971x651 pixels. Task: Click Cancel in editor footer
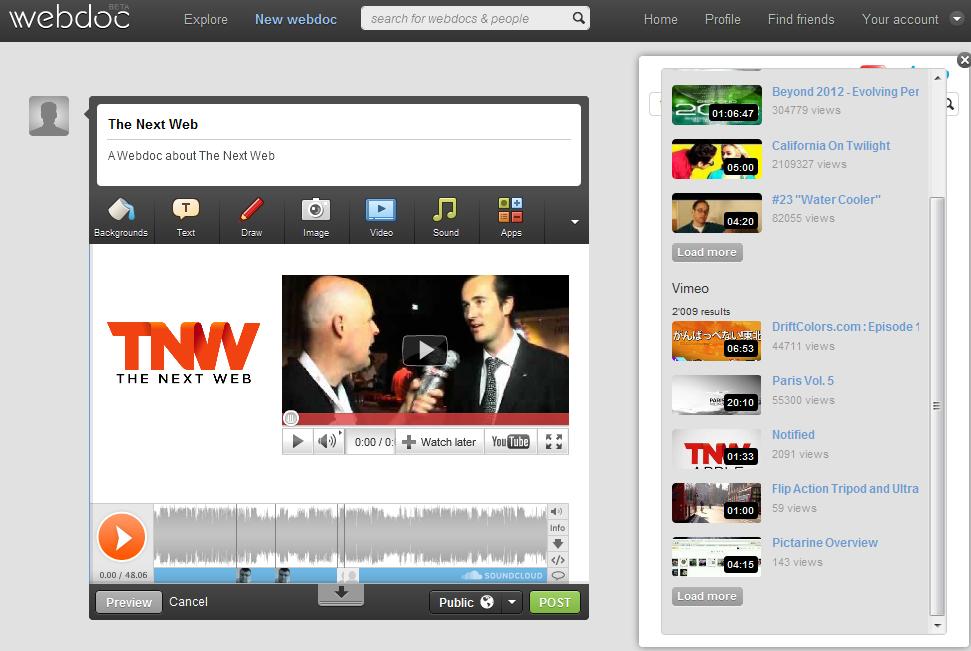pos(188,601)
